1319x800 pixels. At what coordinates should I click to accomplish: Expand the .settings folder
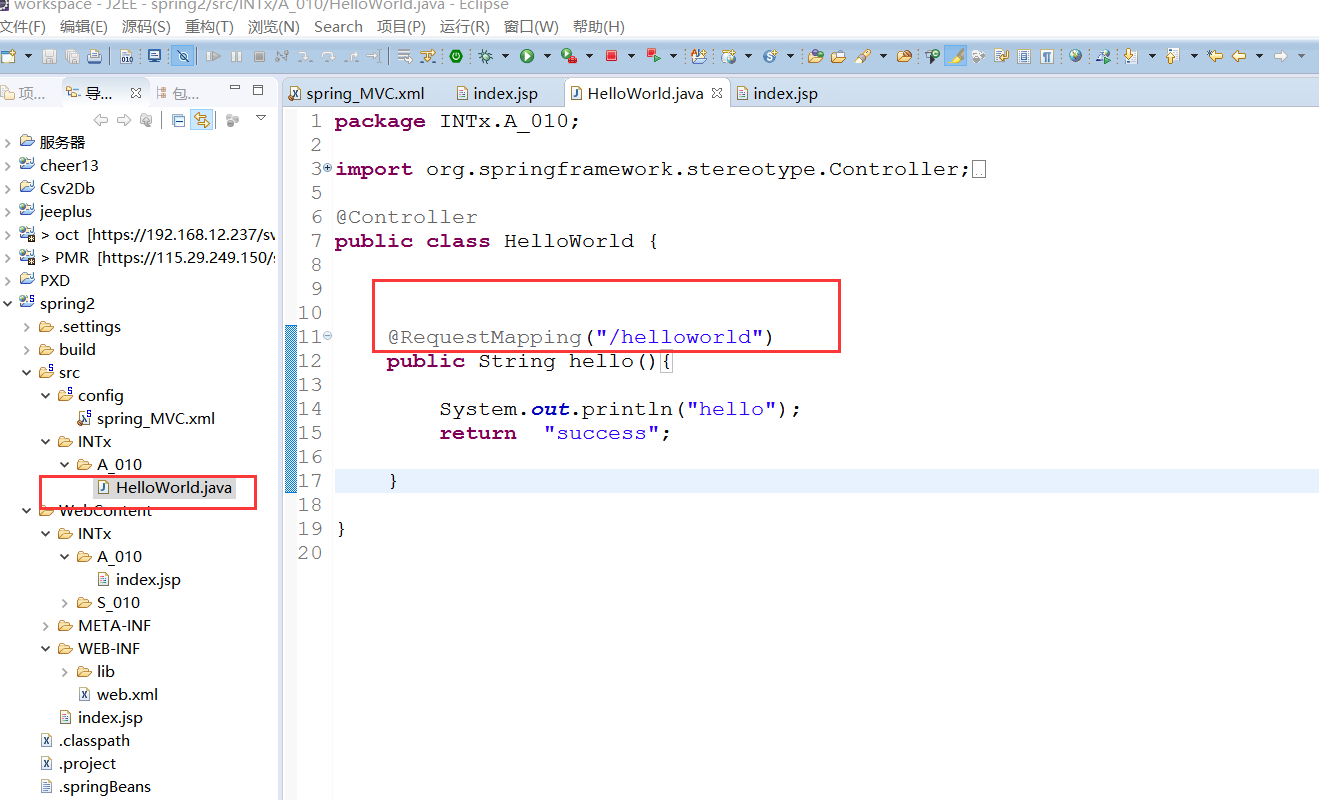click(x=27, y=326)
